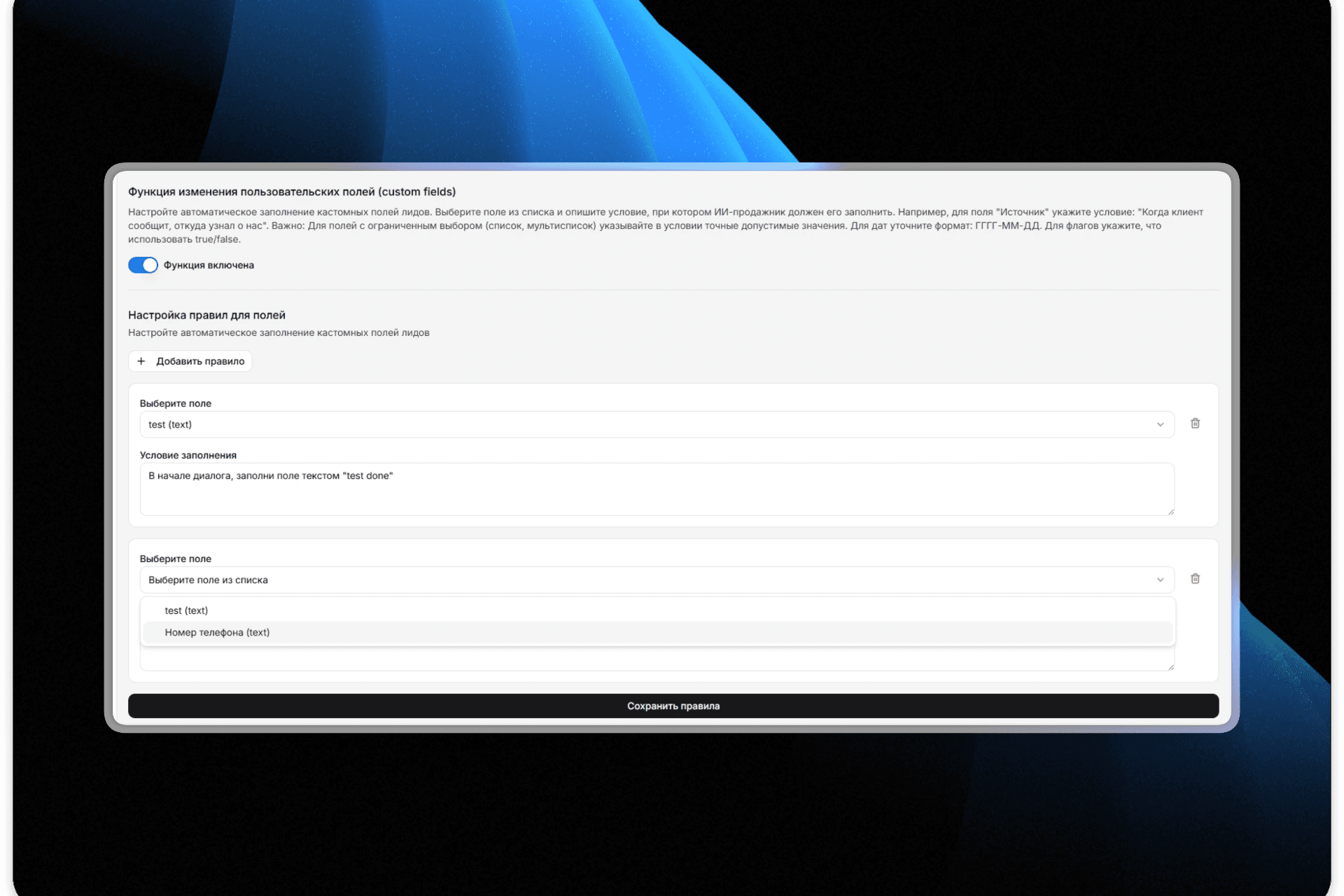Image resolution: width=1344 pixels, height=896 pixels.
Task: Click the "Условие заполнения" label
Action: [x=188, y=455]
